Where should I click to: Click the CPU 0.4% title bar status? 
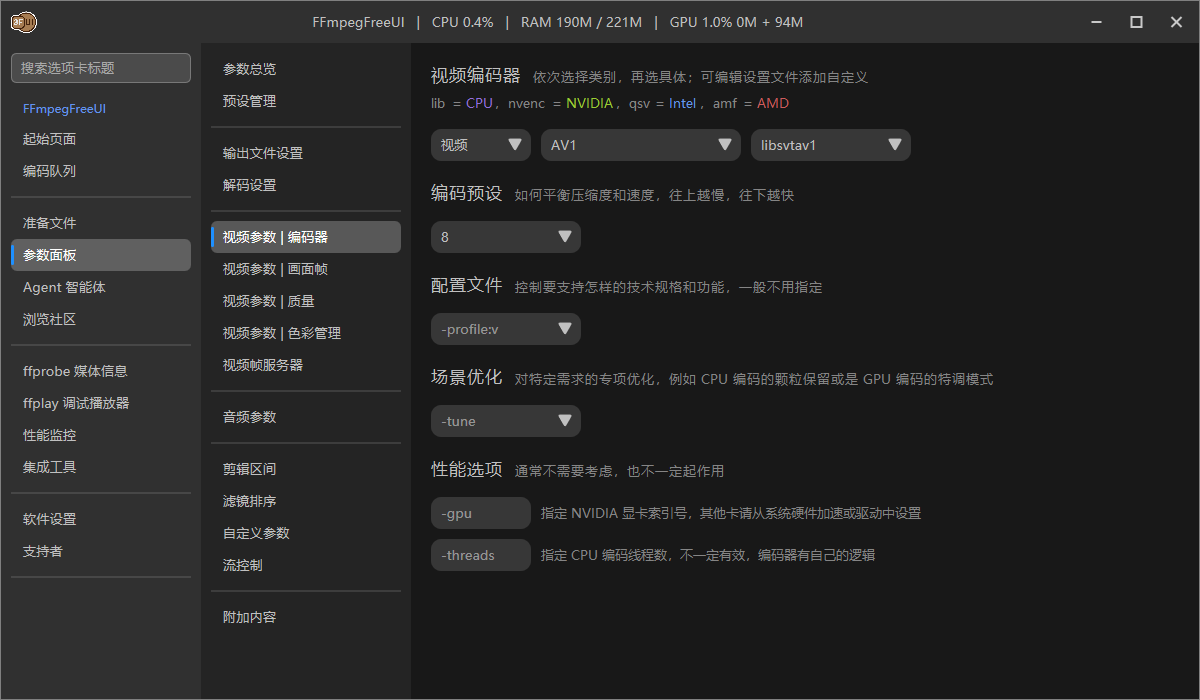tap(462, 22)
